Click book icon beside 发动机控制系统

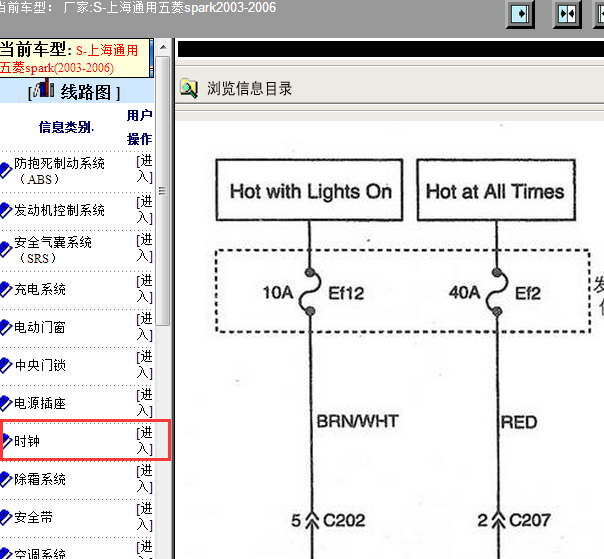[x=5, y=210]
